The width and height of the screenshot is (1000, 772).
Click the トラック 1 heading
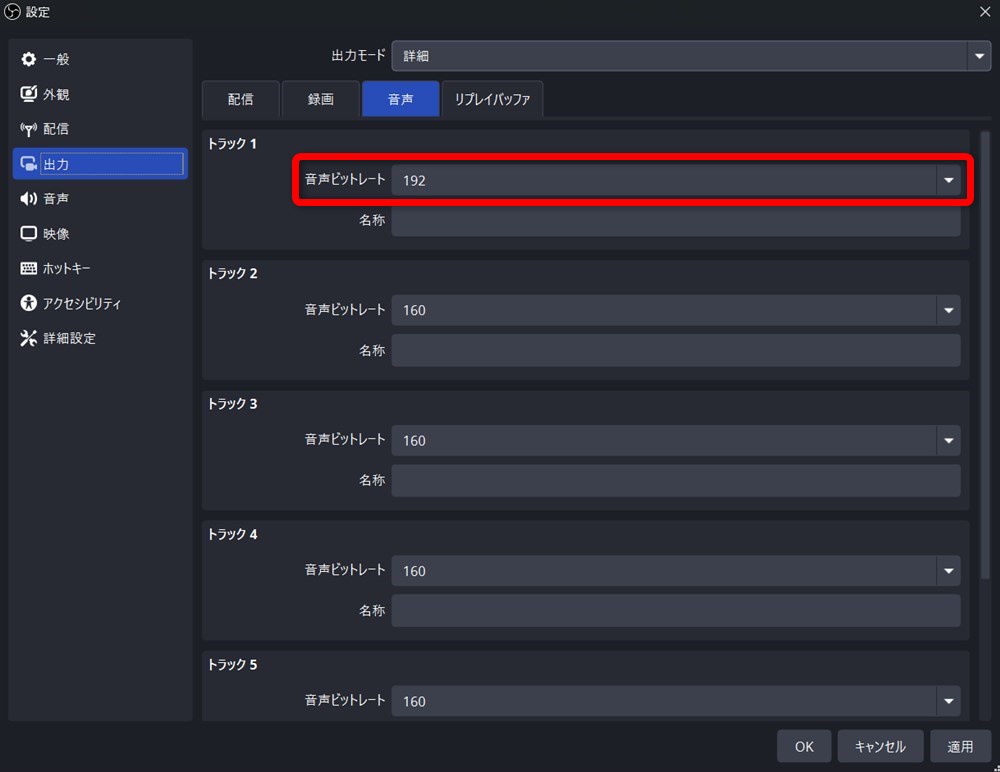click(232, 144)
